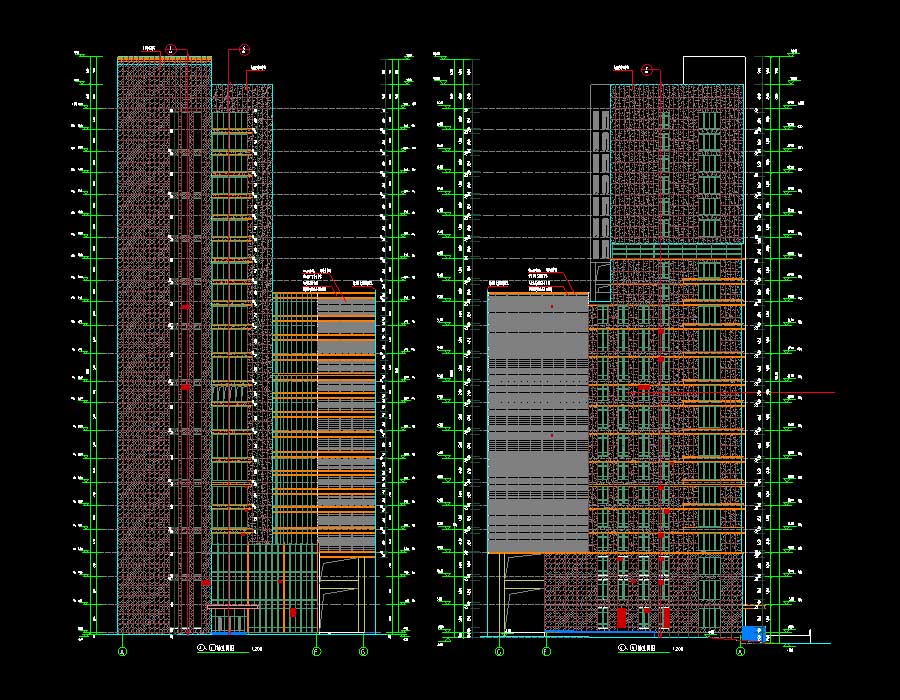Select grid axis bubble G under right elevation
Image resolution: width=900 pixels, height=700 pixels.
click(x=499, y=652)
